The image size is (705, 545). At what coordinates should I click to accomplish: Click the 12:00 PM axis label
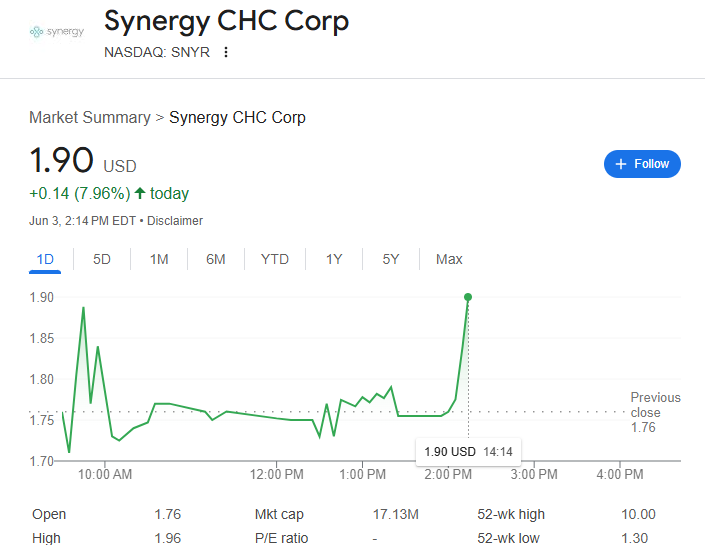pos(277,474)
